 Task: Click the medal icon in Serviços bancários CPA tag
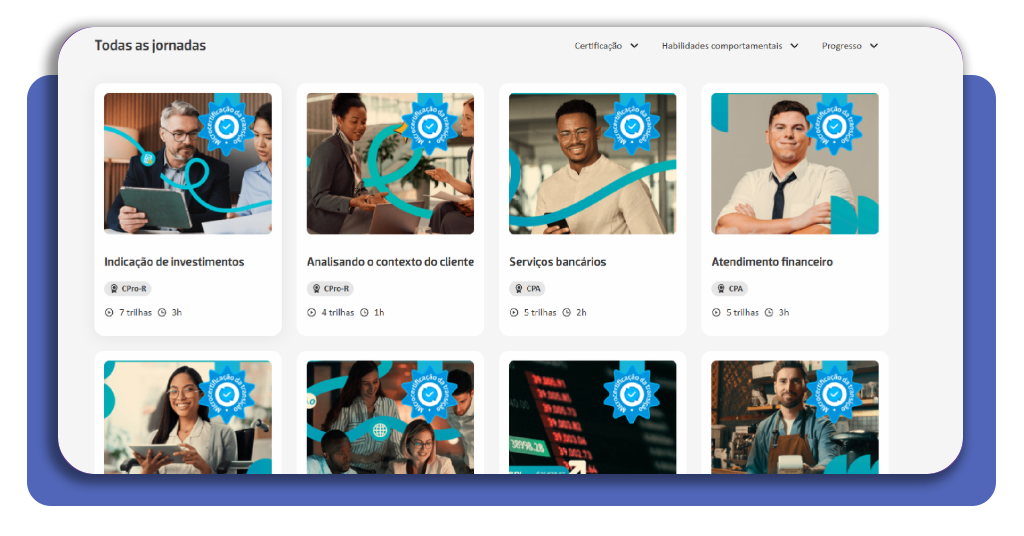519,288
